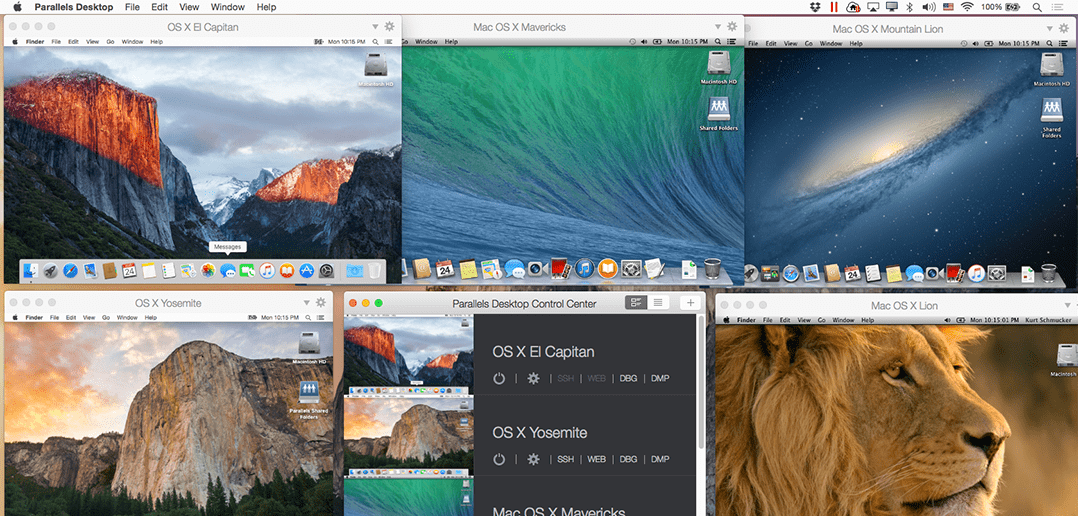The image size is (1078, 516).
Task: Switch Control Center to compact list view
Action: coord(658,303)
